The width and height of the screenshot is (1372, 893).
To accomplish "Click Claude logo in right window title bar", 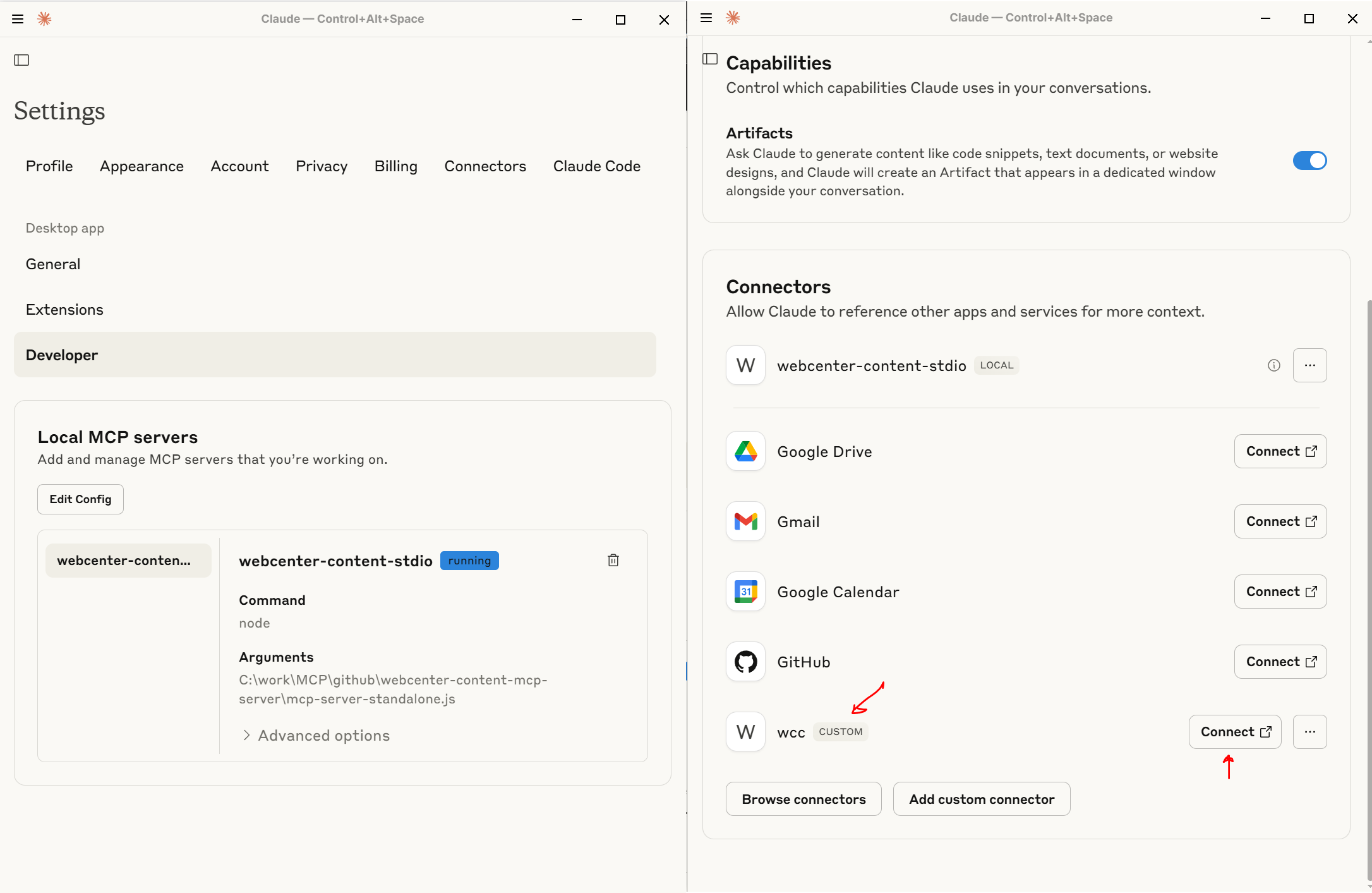I will click(x=733, y=18).
